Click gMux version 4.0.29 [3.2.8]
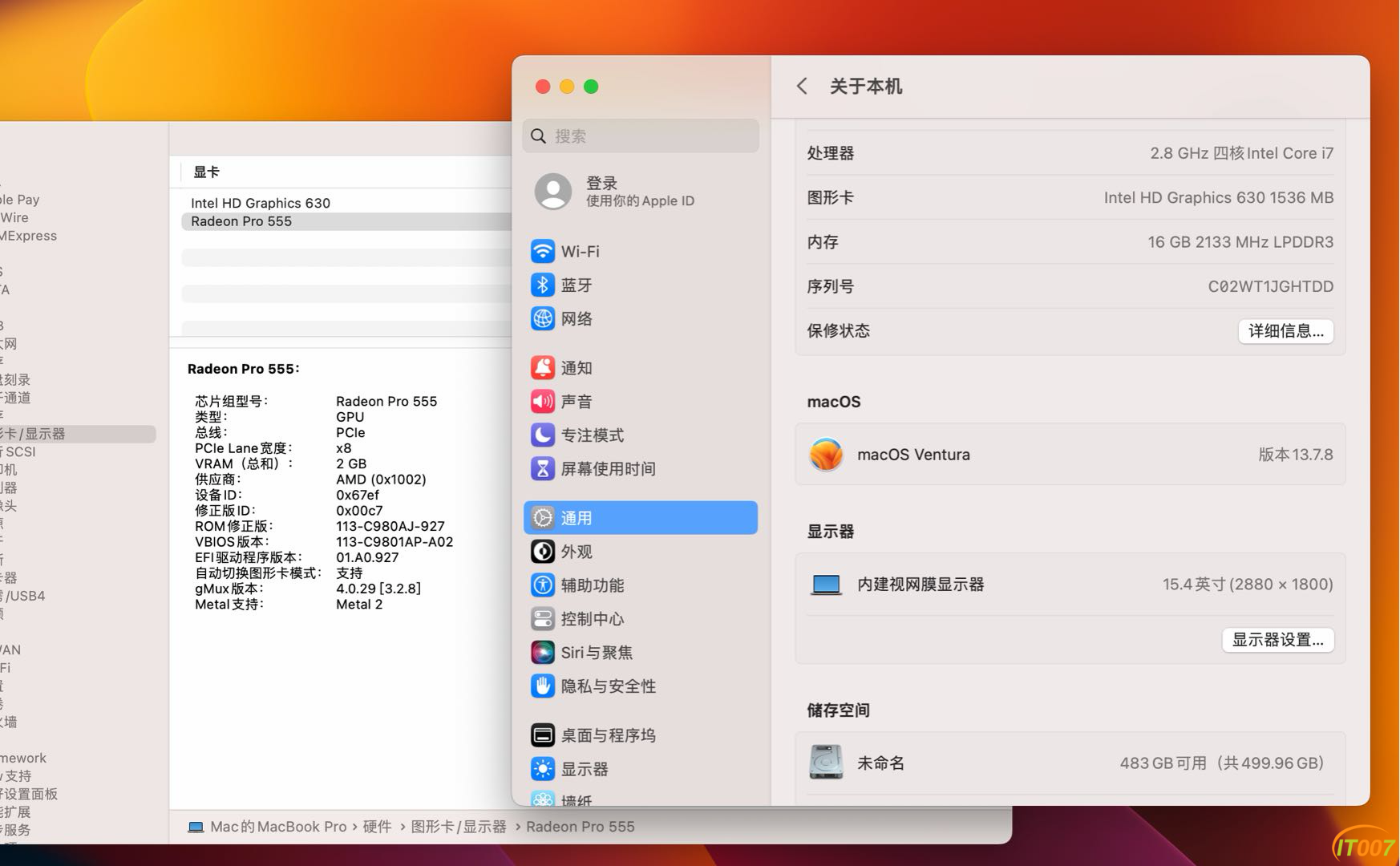The width and height of the screenshot is (1400, 866). 378,589
